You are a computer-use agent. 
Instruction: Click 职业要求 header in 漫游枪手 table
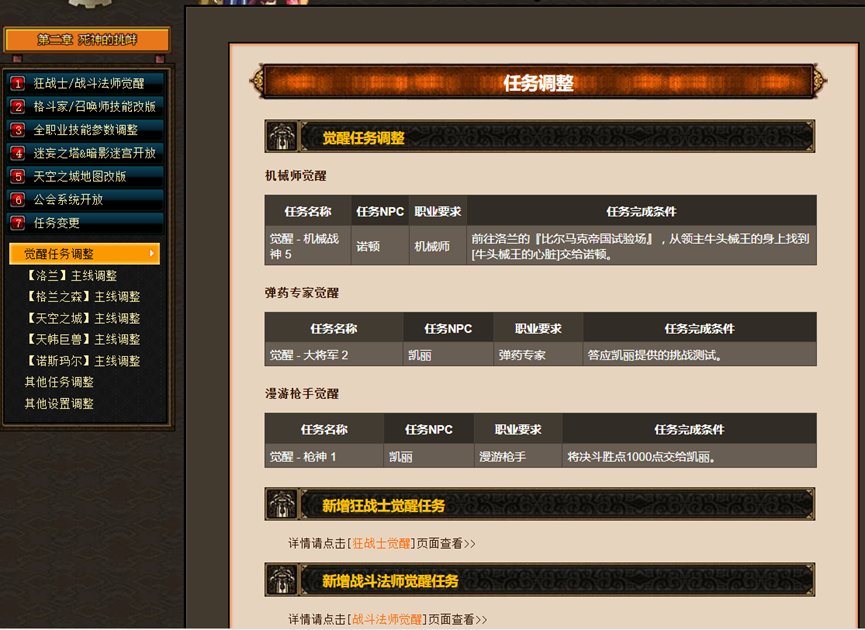[x=518, y=430]
